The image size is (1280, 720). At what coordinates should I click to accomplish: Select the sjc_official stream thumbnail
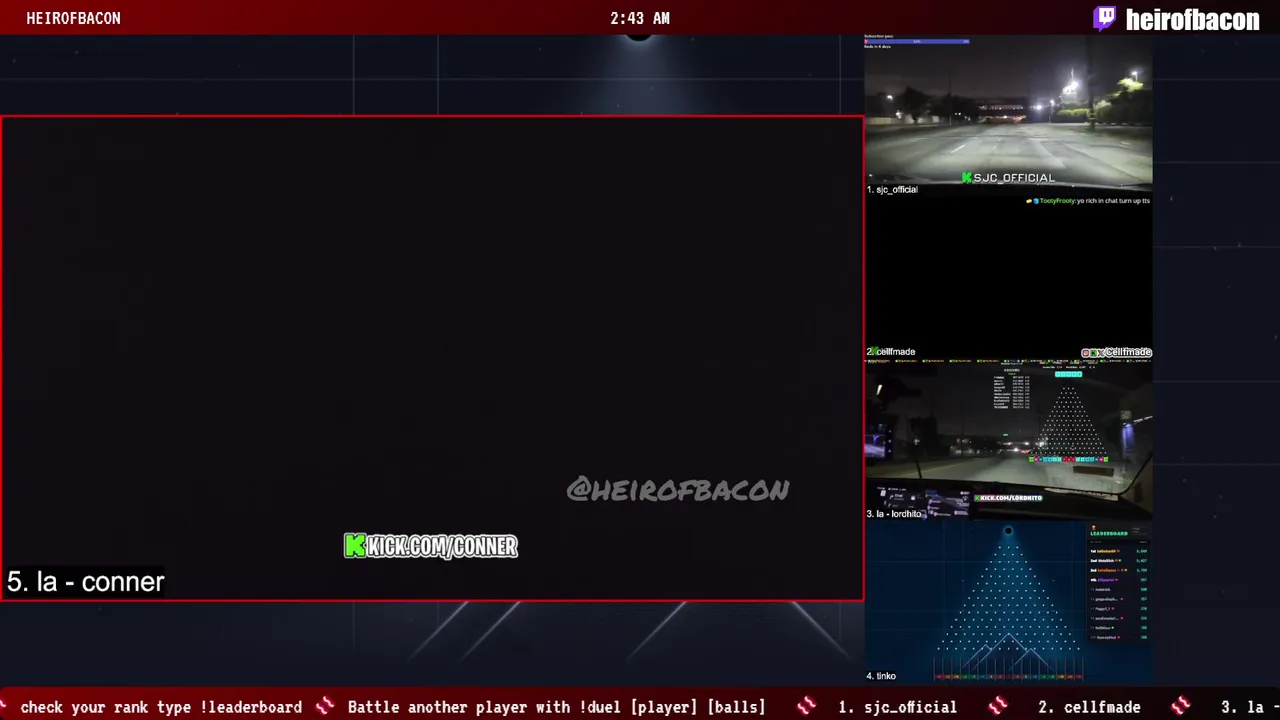1008,115
